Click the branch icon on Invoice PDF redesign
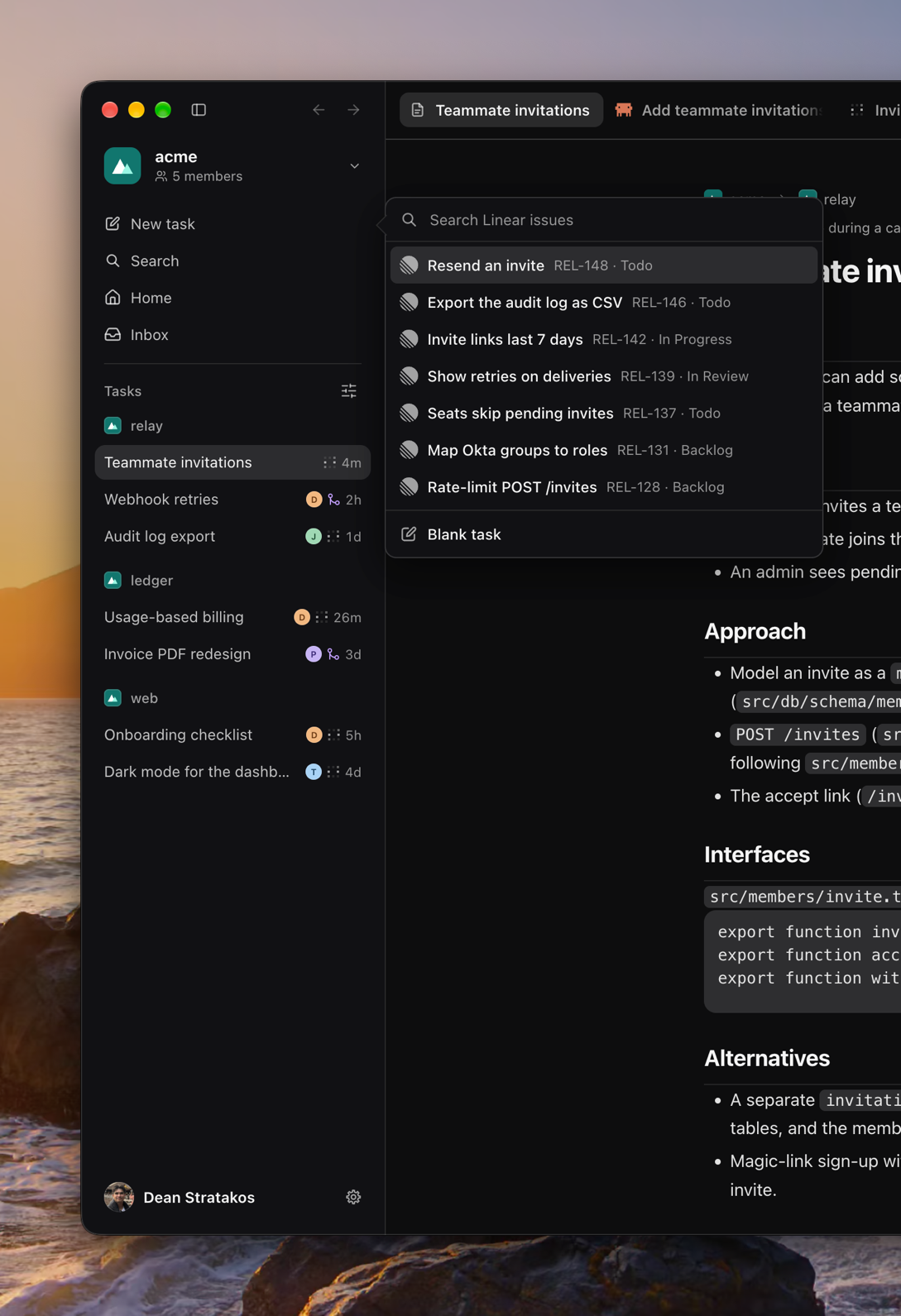The image size is (901, 1316). (333, 654)
